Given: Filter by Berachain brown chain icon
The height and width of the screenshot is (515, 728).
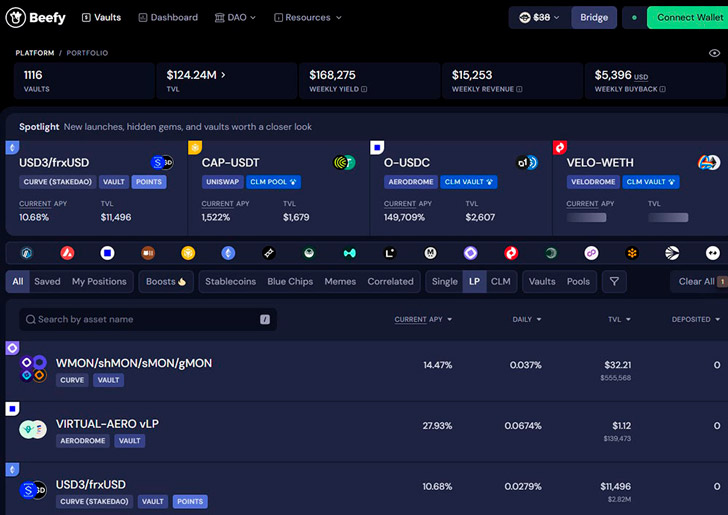Looking at the screenshot, I should coord(148,253).
